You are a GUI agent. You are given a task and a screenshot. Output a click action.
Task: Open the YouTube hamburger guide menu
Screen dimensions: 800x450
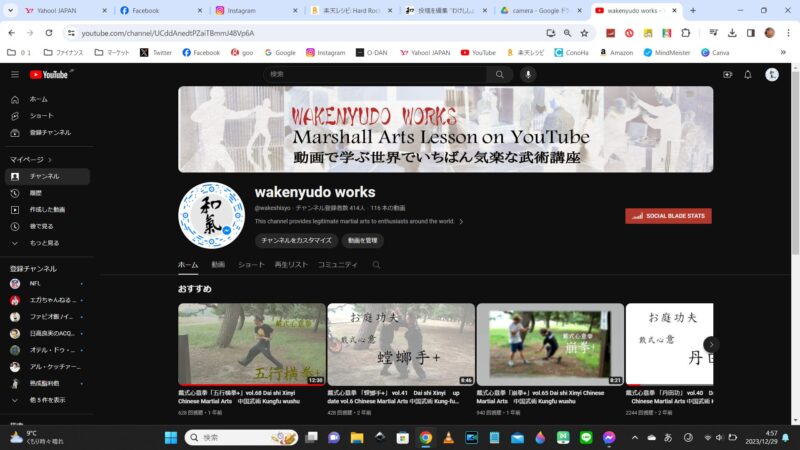point(15,74)
